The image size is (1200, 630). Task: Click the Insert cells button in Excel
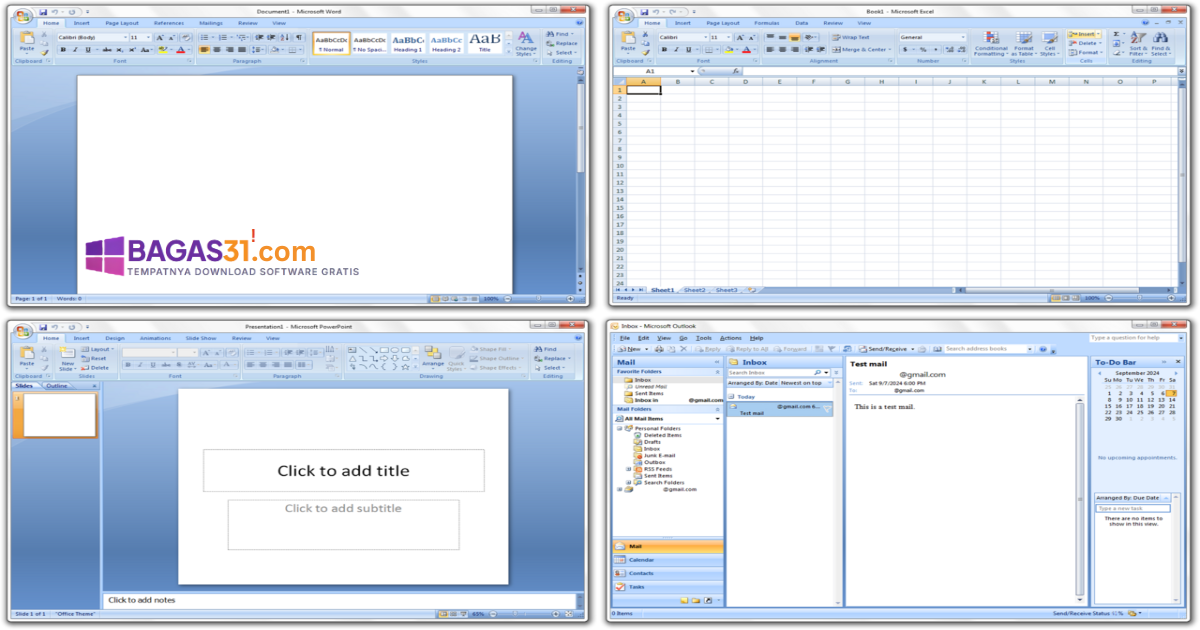(1084, 34)
